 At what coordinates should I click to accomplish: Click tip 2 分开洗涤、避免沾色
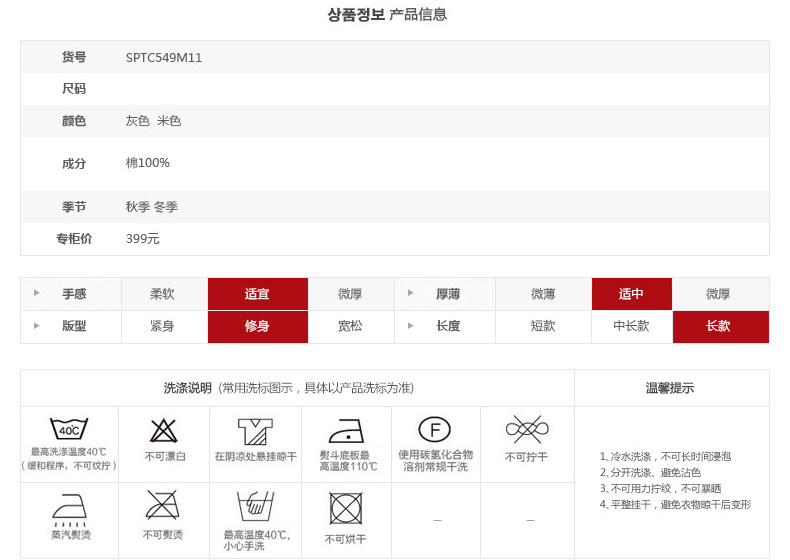650,473
